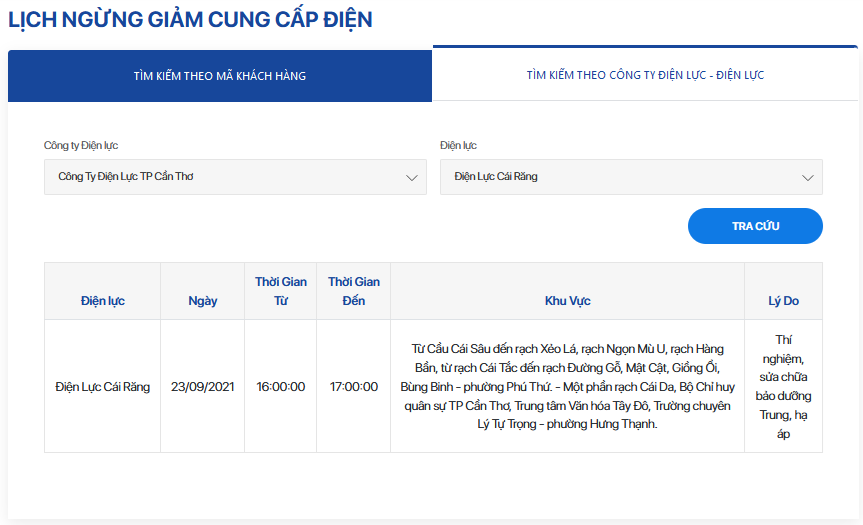Switch to Tìm kiếm theo mã khách hàng tab
The image size is (863, 525).
(x=220, y=76)
